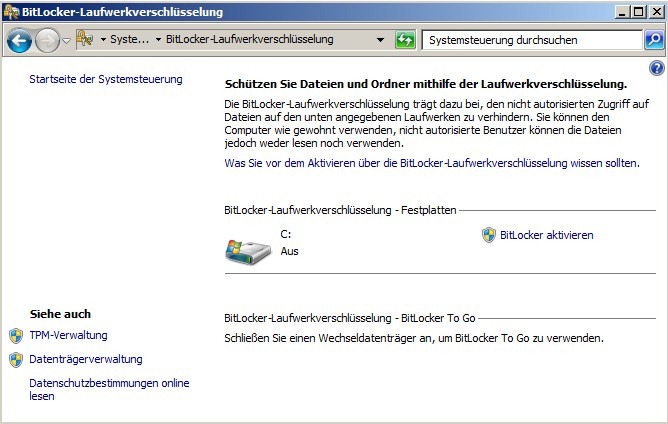Open the recent pages dropdown beside the Forward button
668x424 pixels.
[x=66, y=41]
